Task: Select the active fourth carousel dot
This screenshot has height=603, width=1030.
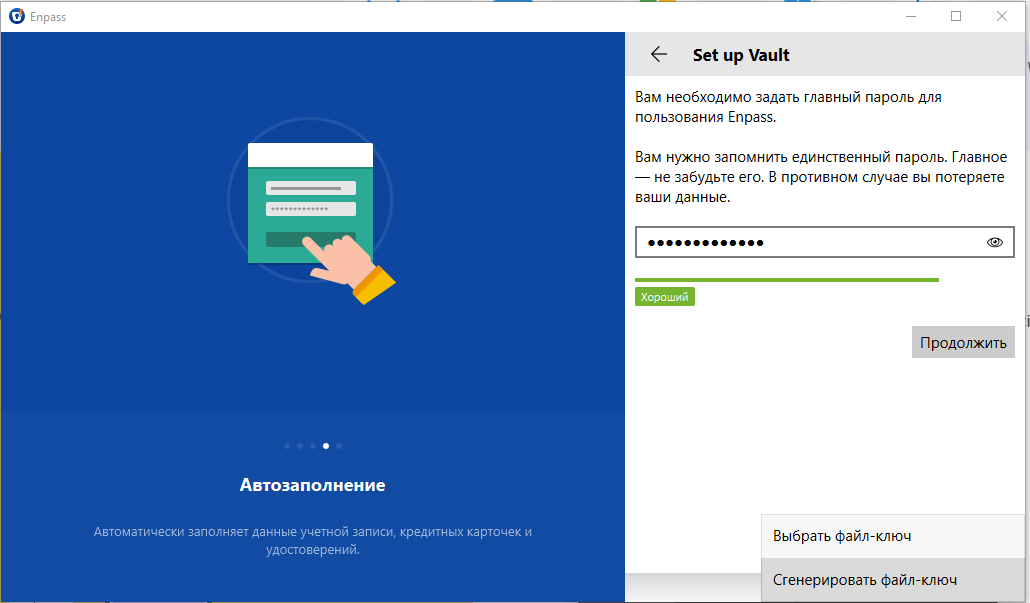Action: [x=326, y=446]
